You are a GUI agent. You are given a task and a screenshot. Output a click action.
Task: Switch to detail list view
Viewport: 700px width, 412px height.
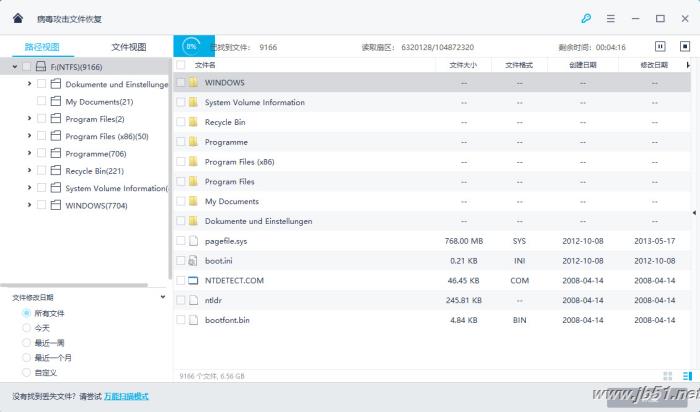point(686,376)
